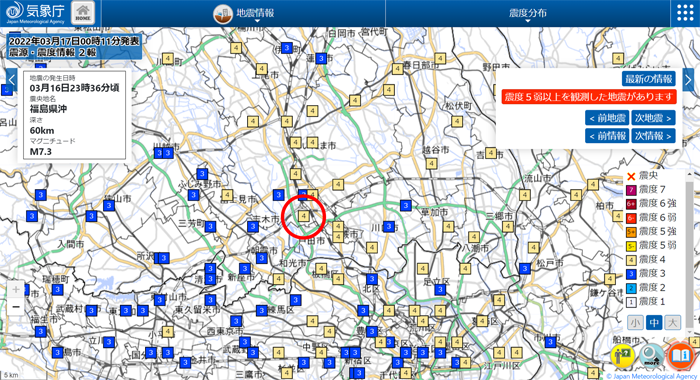Collapse the left earthquake info panel arrow

click(12, 80)
